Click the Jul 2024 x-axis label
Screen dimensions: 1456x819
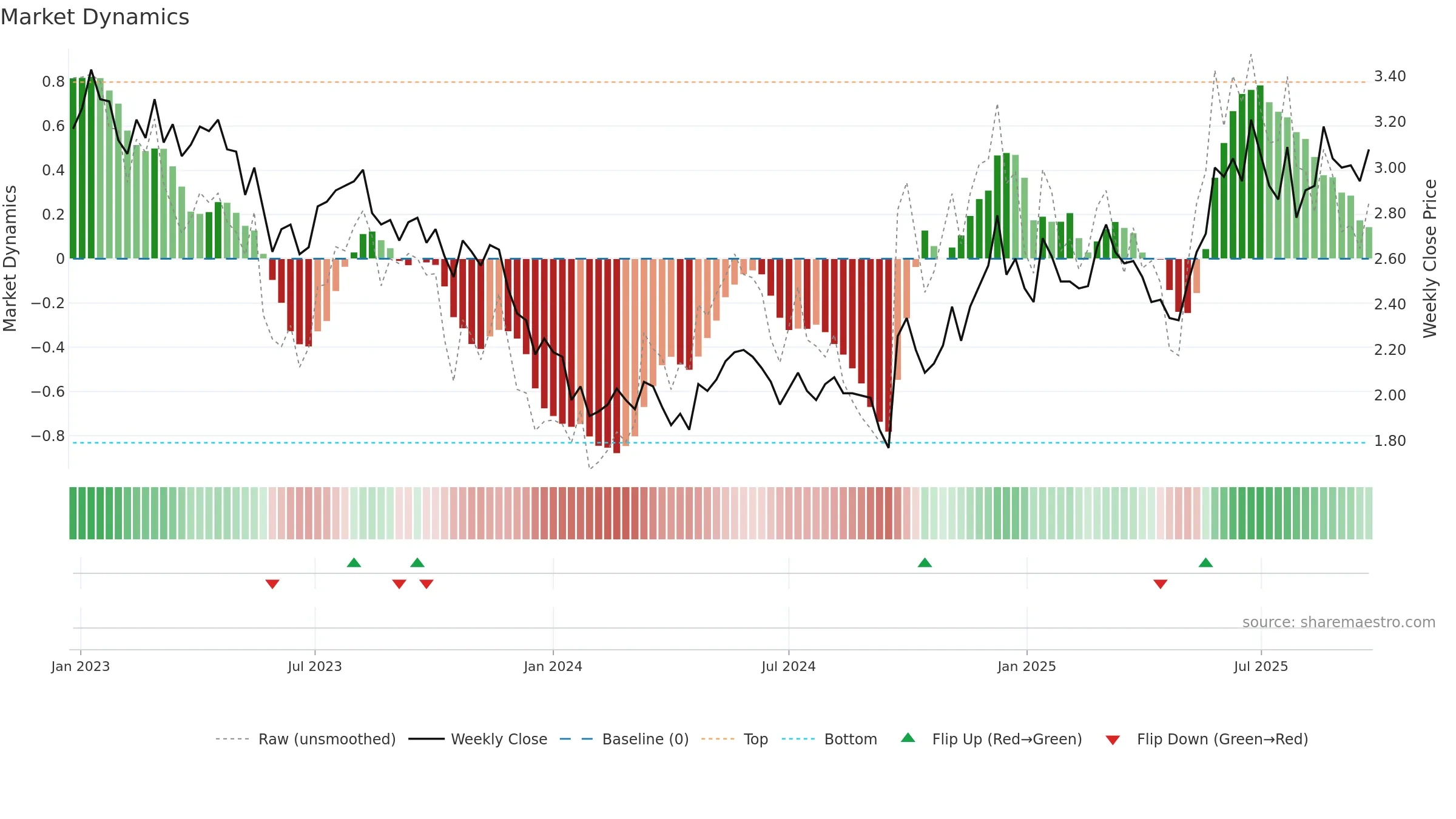(789, 666)
